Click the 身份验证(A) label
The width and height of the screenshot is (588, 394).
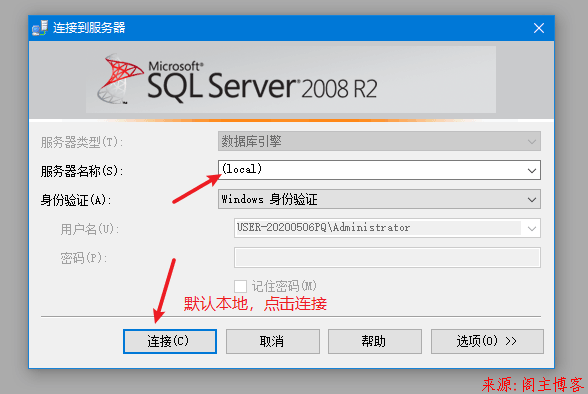click(76, 200)
